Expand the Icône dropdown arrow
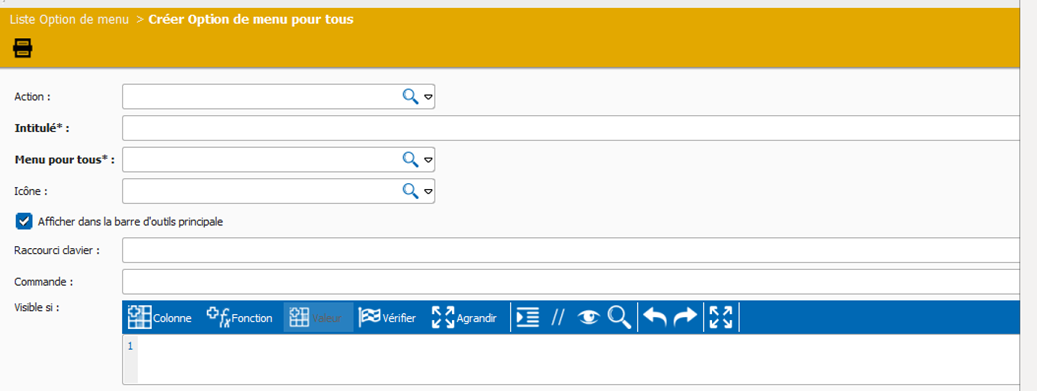The width and height of the screenshot is (1037, 391). click(429, 191)
